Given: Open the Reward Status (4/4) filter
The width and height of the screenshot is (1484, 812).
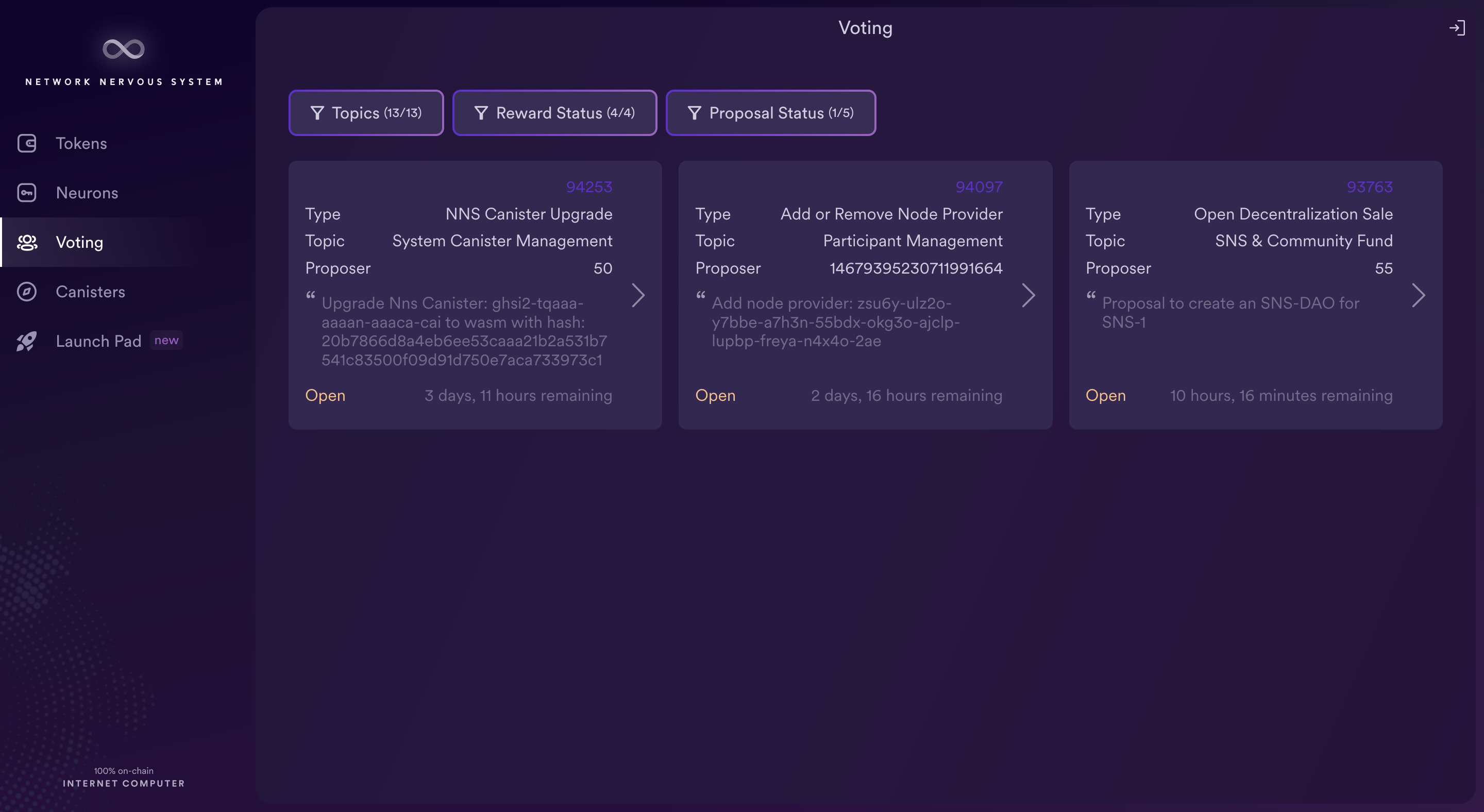Looking at the screenshot, I should click(554, 113).
